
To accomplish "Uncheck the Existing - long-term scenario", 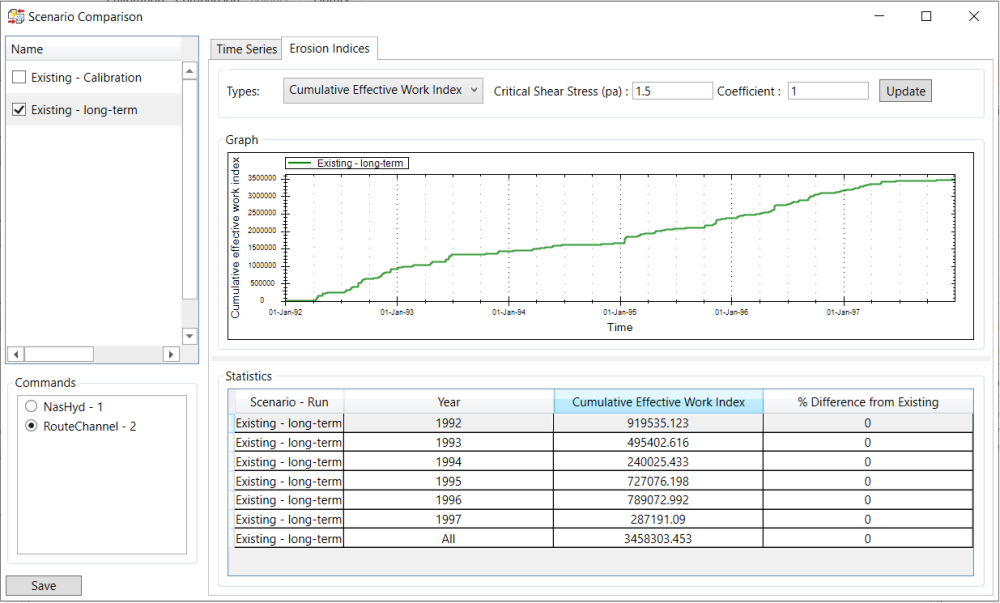I will (x=19, y=110).
